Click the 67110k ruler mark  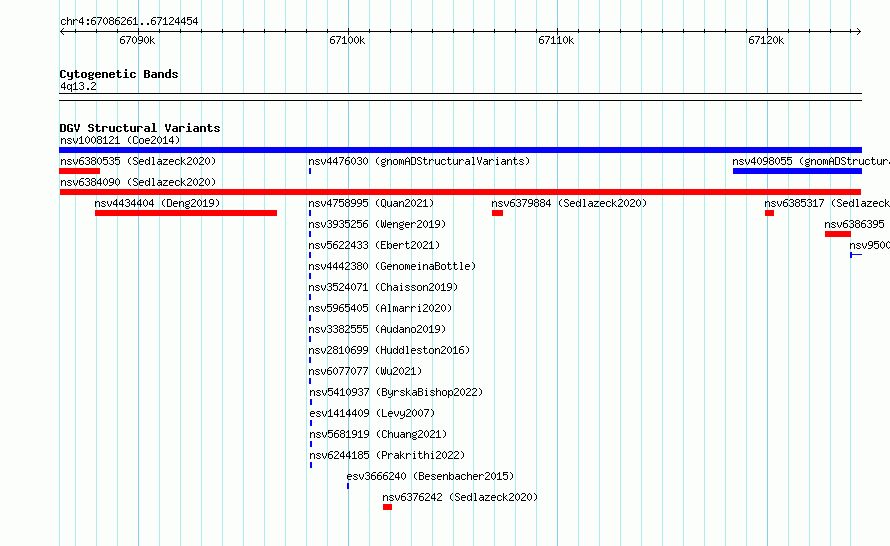pyautogui.click(x=556, y=40)
